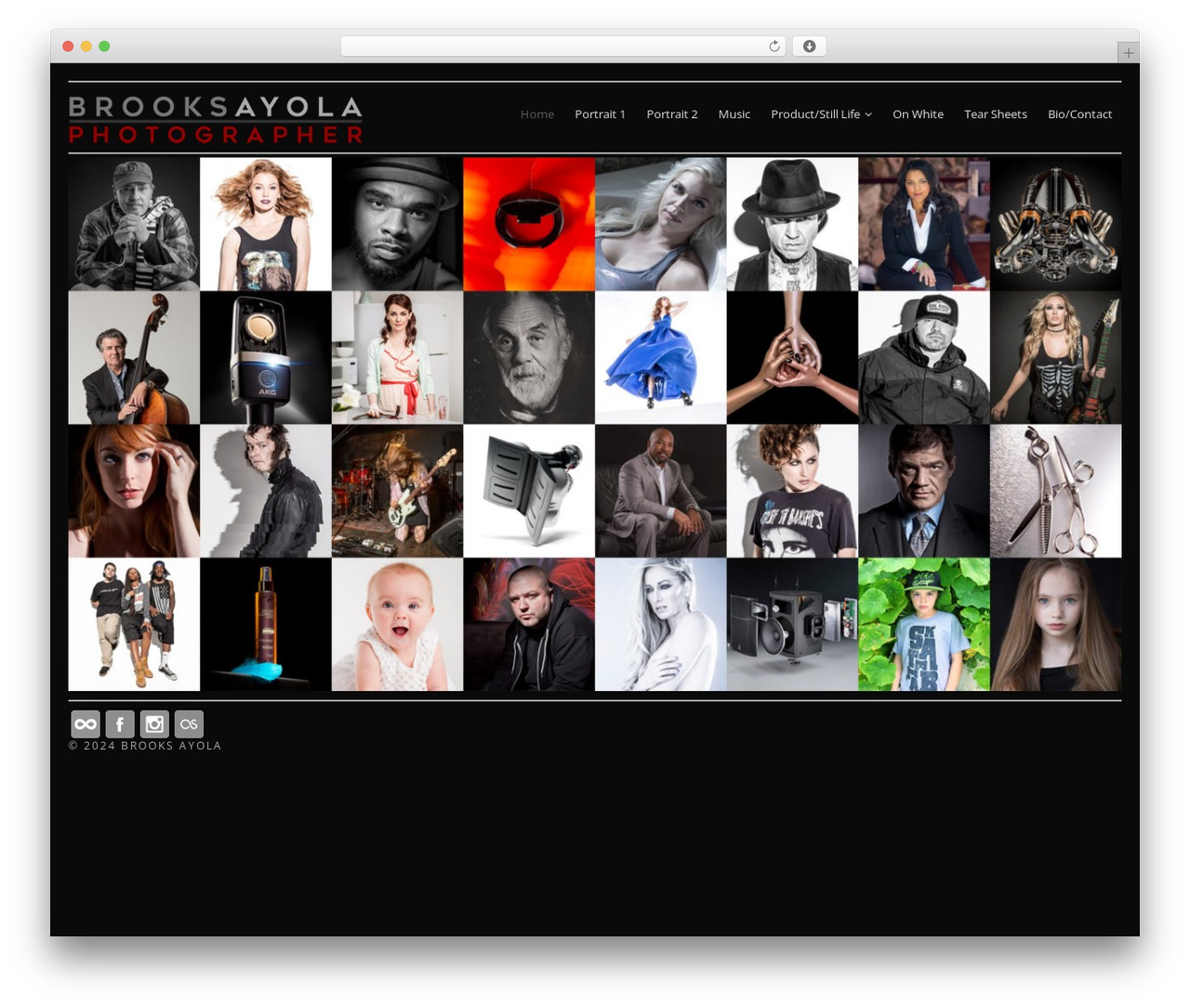The height and width of the screenshot is (1008, 1190).
Task: Click the infinity-symbol social icon in the footer
Action: tap(86, 723)
